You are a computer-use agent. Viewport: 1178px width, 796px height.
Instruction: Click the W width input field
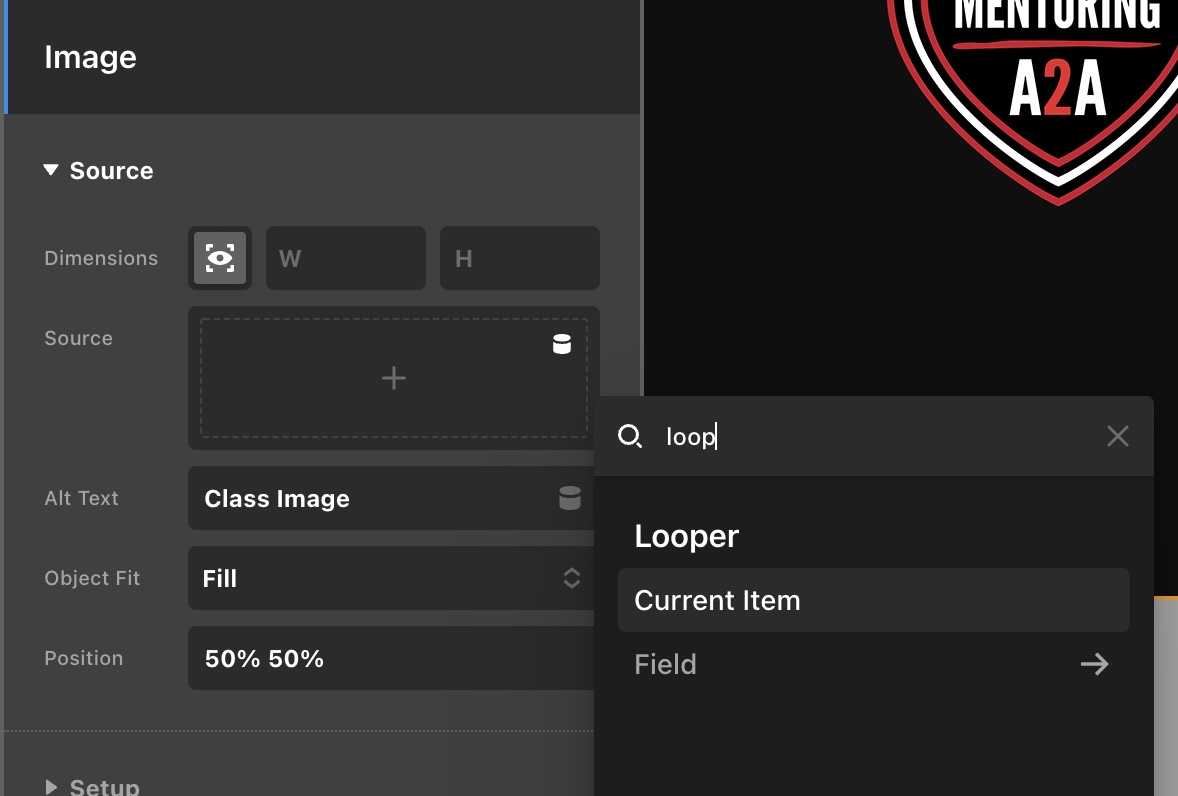[345, 258]
